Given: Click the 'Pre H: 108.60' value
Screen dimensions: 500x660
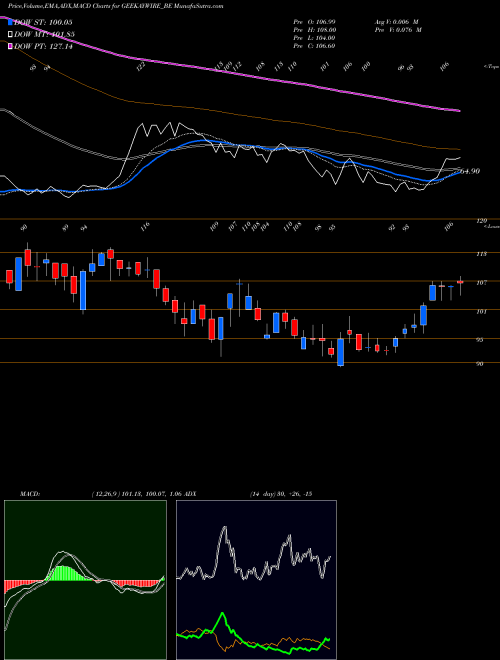Looking at the screenshot, I should [315, 29].
